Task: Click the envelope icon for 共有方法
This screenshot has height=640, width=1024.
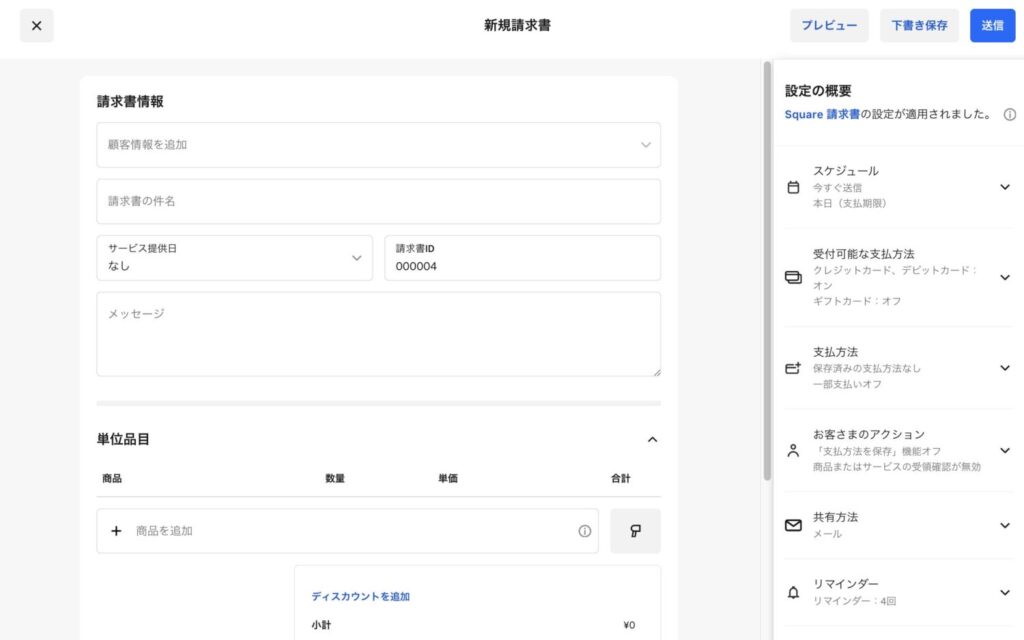Action: (x=793, y=525)
